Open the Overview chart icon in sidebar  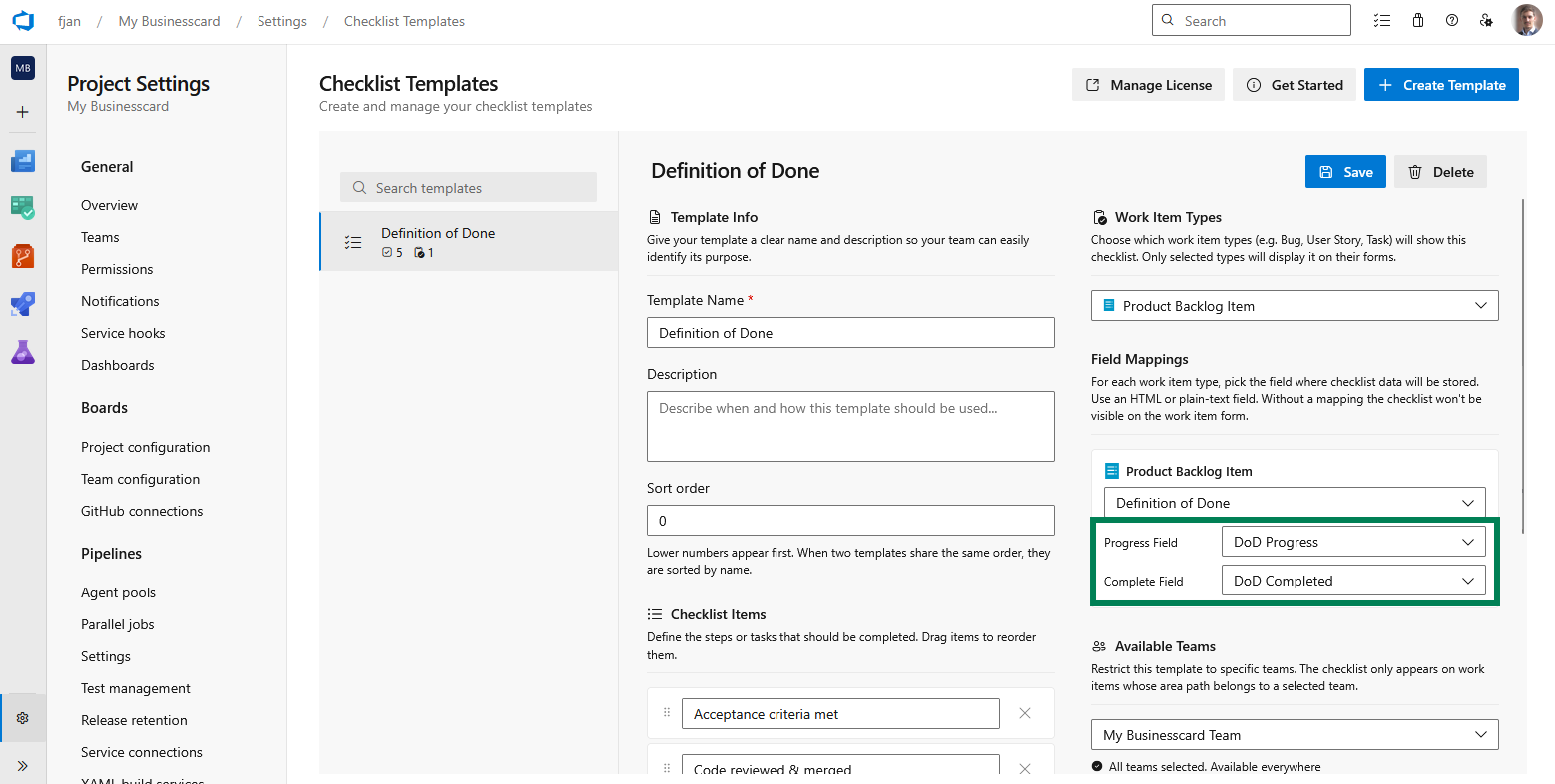(x=22, y=160)
